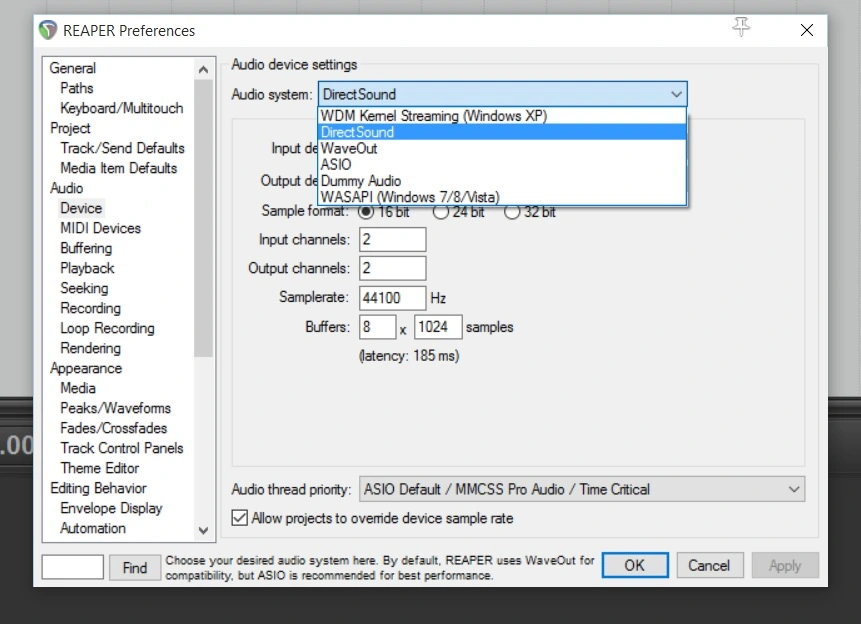The image size is (861, 624).
Task: Open Rendering preferences page
Action: click(x=91, y=348)
